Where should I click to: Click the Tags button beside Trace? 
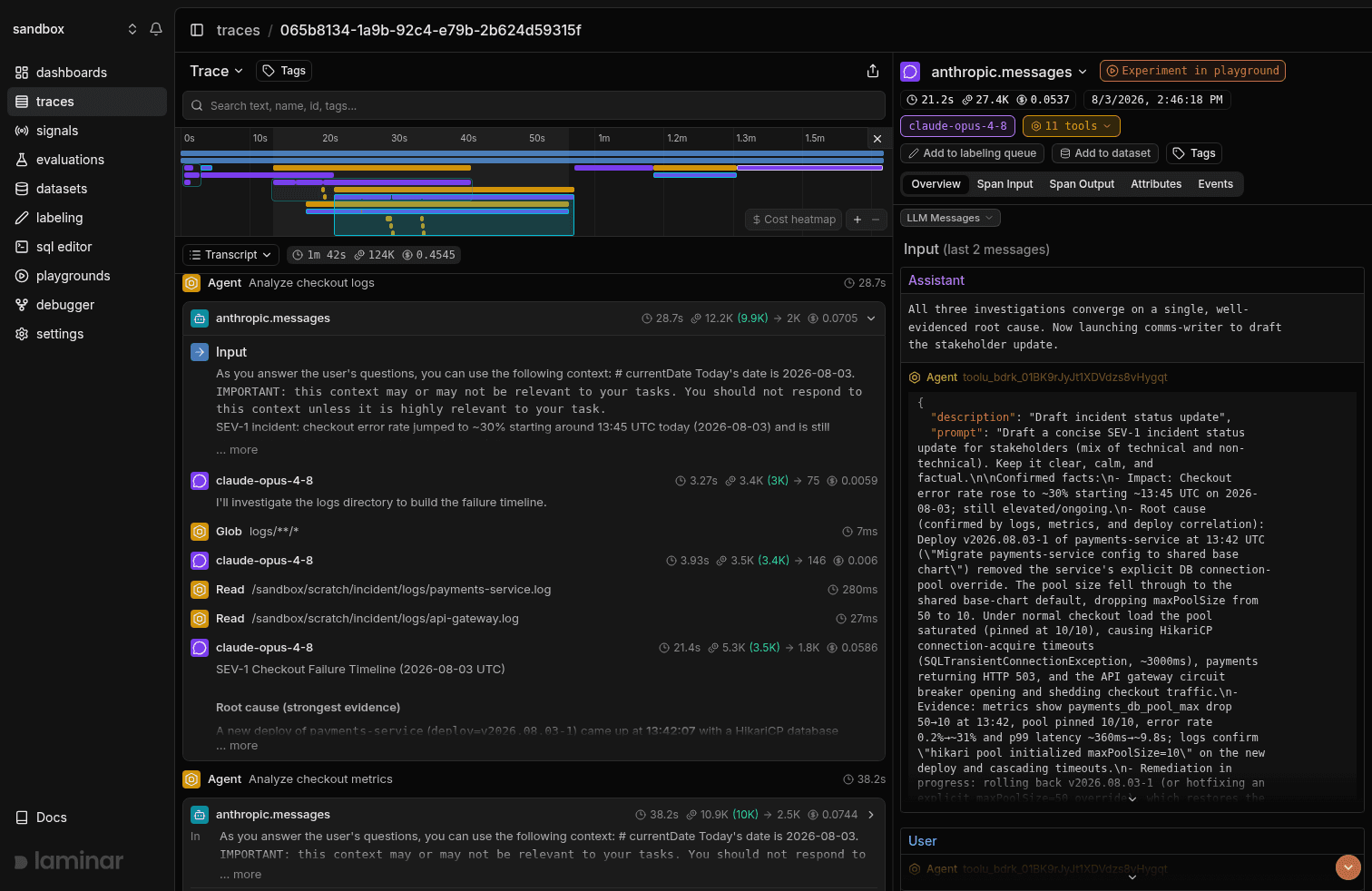(283, 71)
